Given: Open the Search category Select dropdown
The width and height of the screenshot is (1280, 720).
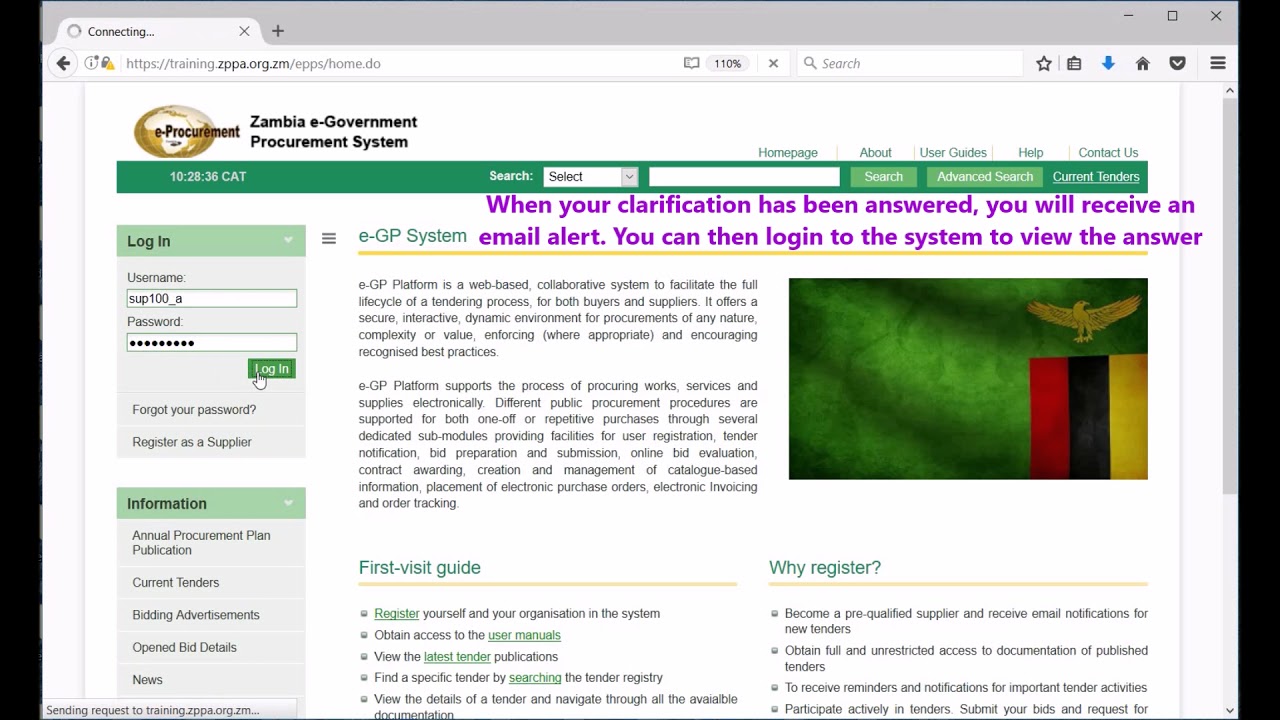Looking at the screenshot, I should pos(591,177).
